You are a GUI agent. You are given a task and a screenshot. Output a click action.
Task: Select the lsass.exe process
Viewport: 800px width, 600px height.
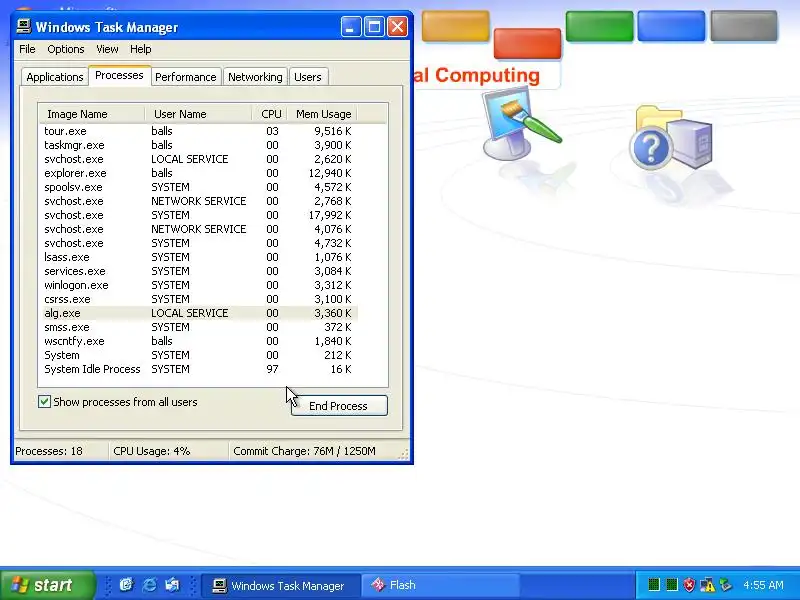[198, 257]
